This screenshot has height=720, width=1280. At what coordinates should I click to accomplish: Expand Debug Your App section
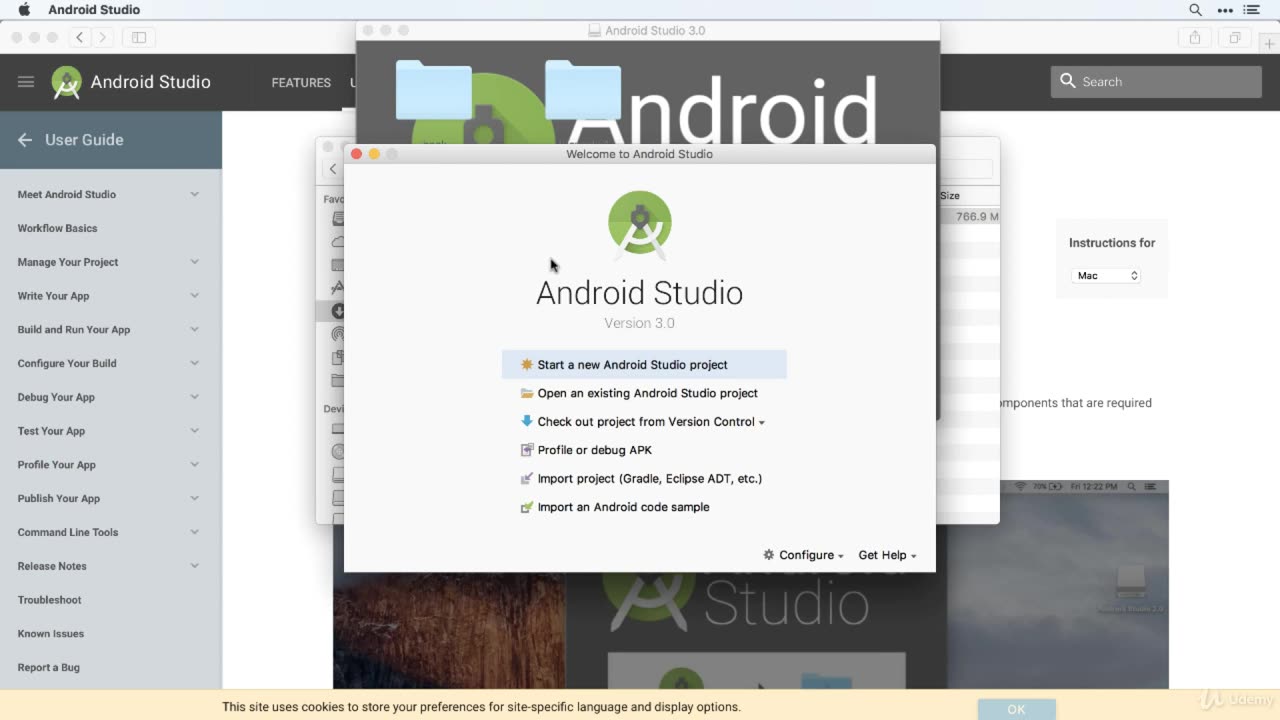click(x=194, y=397)
